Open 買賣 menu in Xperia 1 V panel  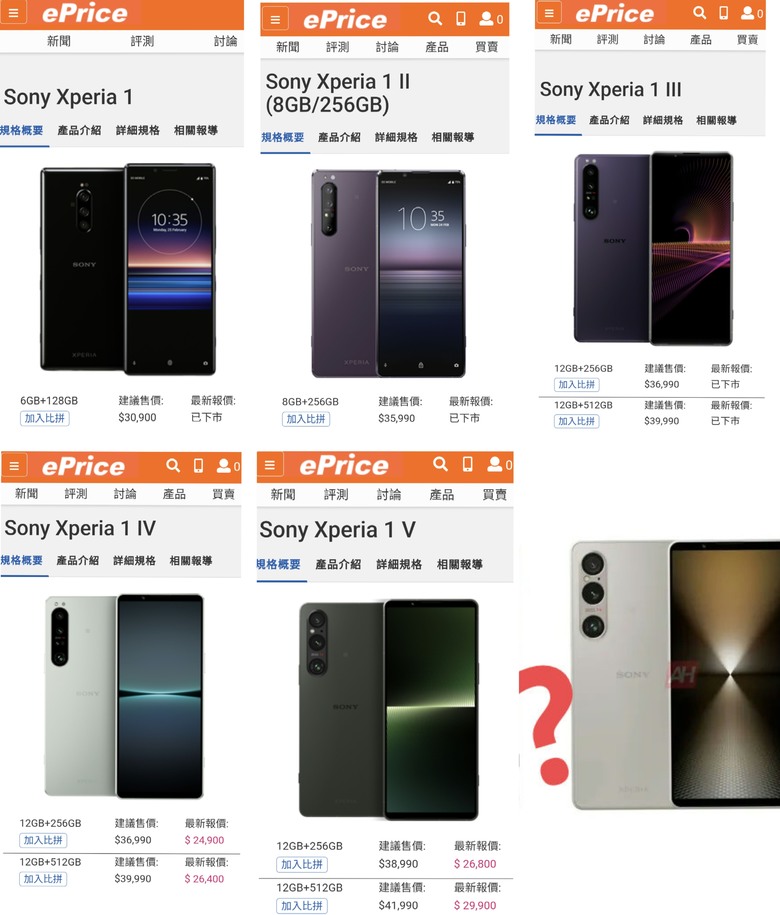494,495
